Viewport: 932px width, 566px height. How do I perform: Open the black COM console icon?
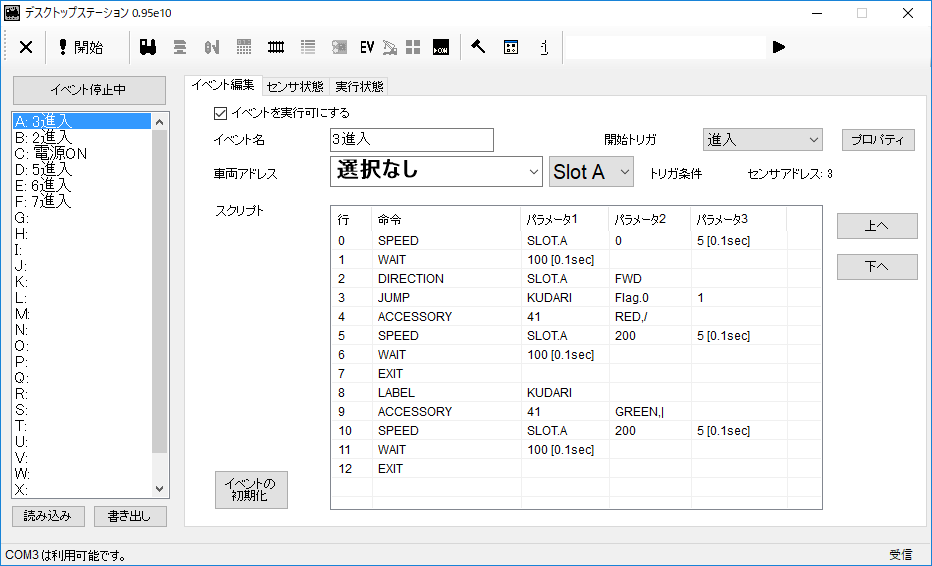(x=441, y=47)
